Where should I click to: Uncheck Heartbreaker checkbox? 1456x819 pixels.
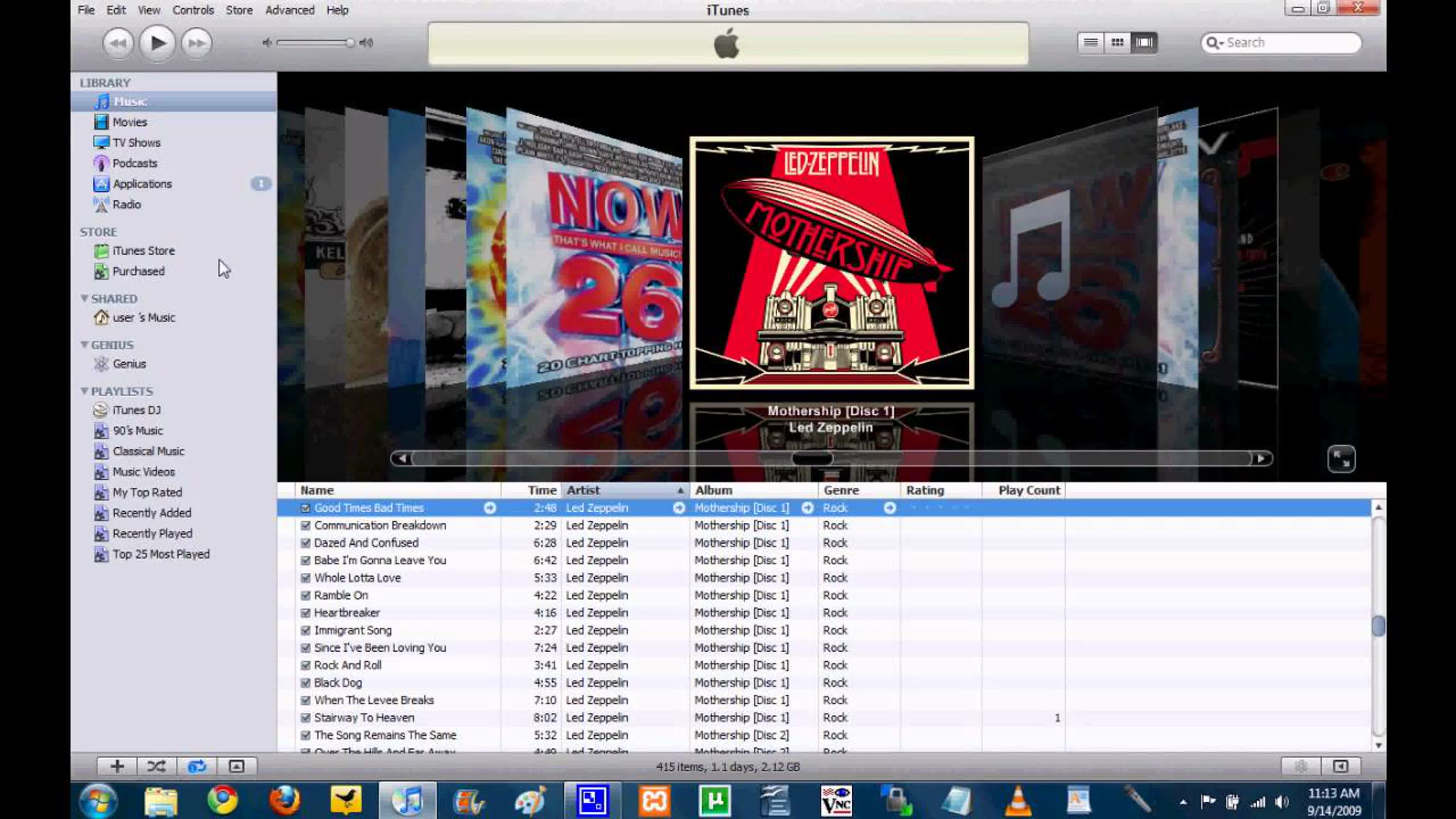point(305,613)
